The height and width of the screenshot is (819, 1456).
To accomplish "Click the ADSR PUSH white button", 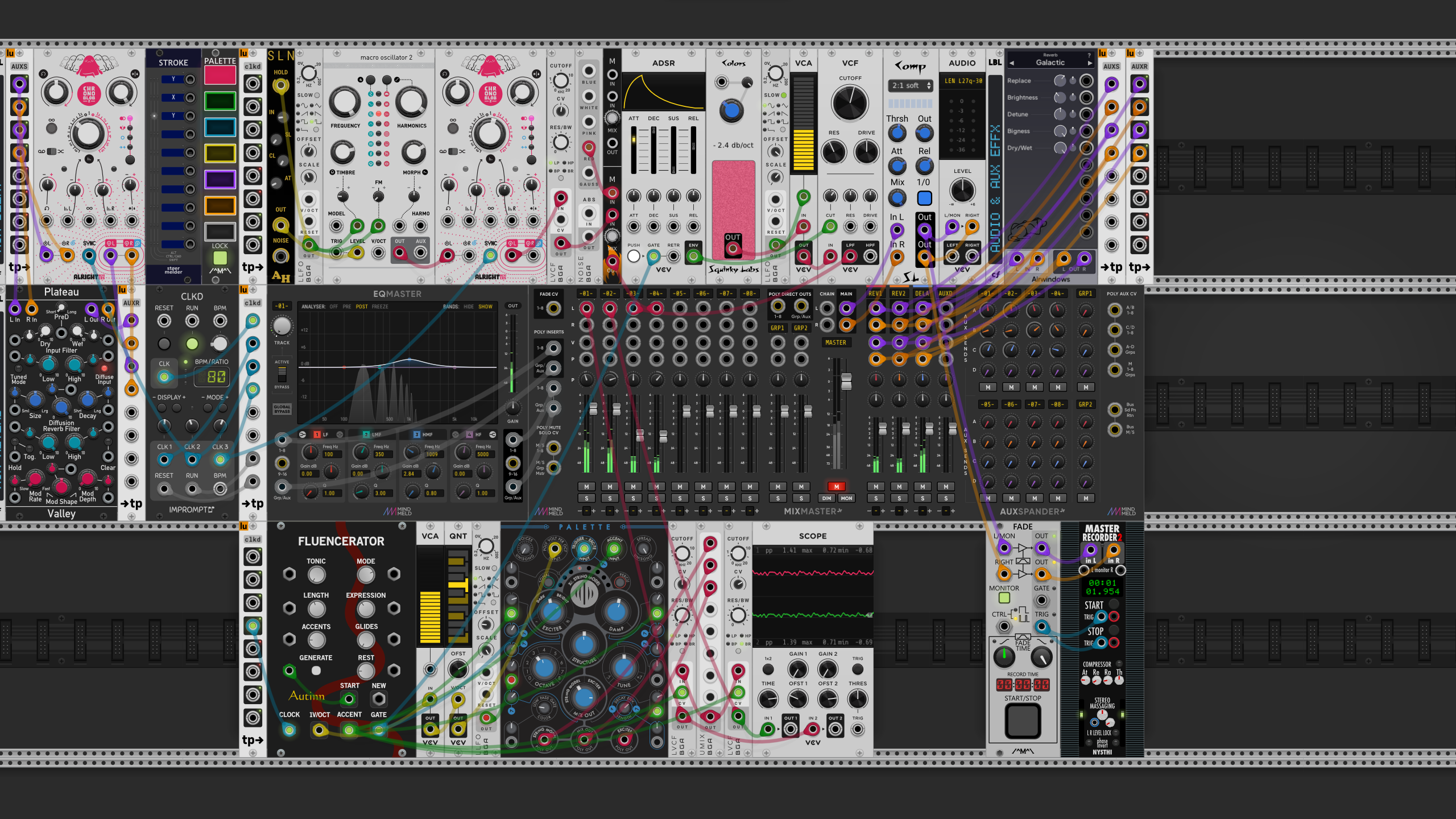I will (x=634, y=257).
